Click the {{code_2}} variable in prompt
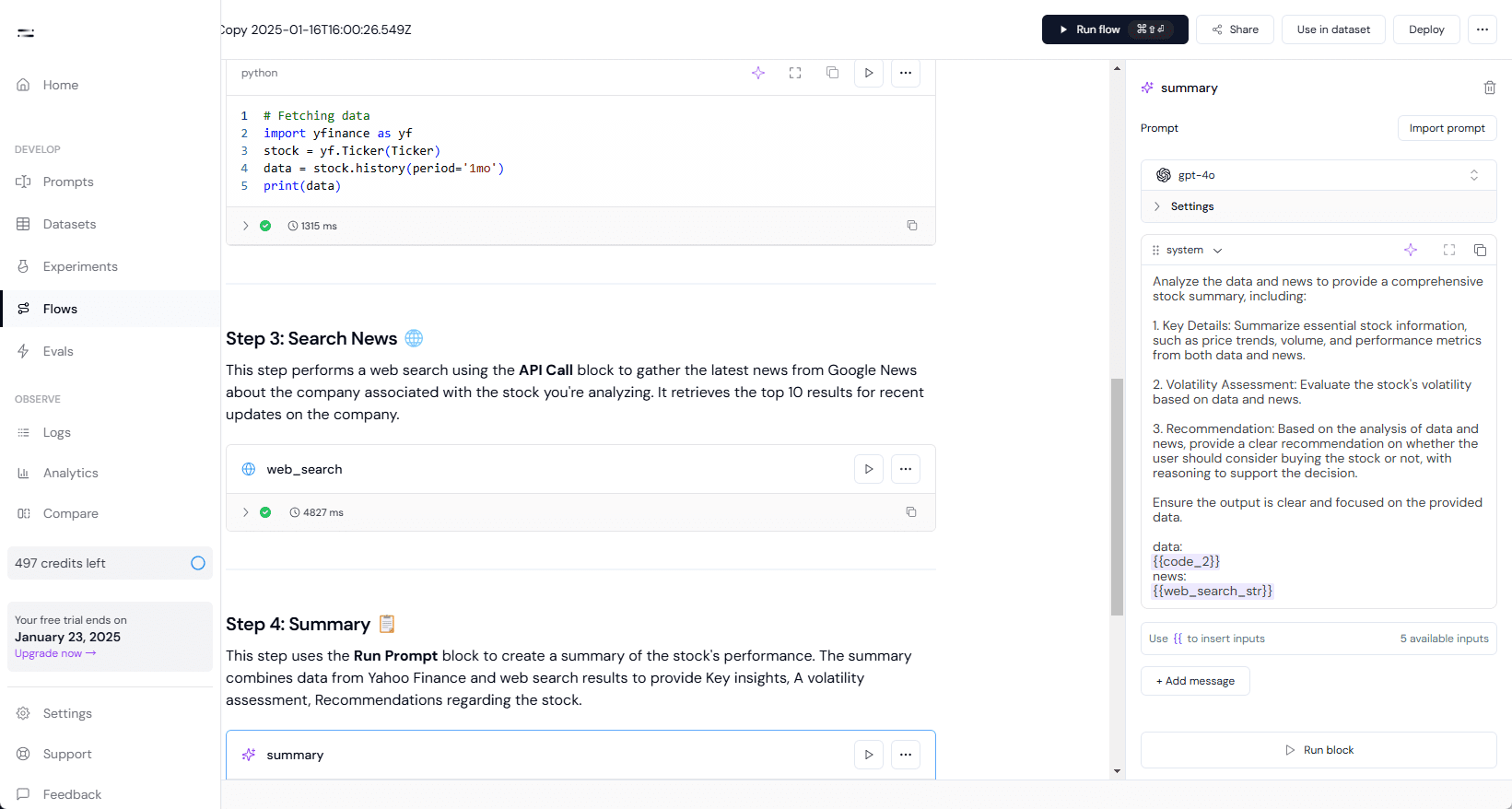The image size is (1512, 809). pyautogui.click(x=1186, y=561)
